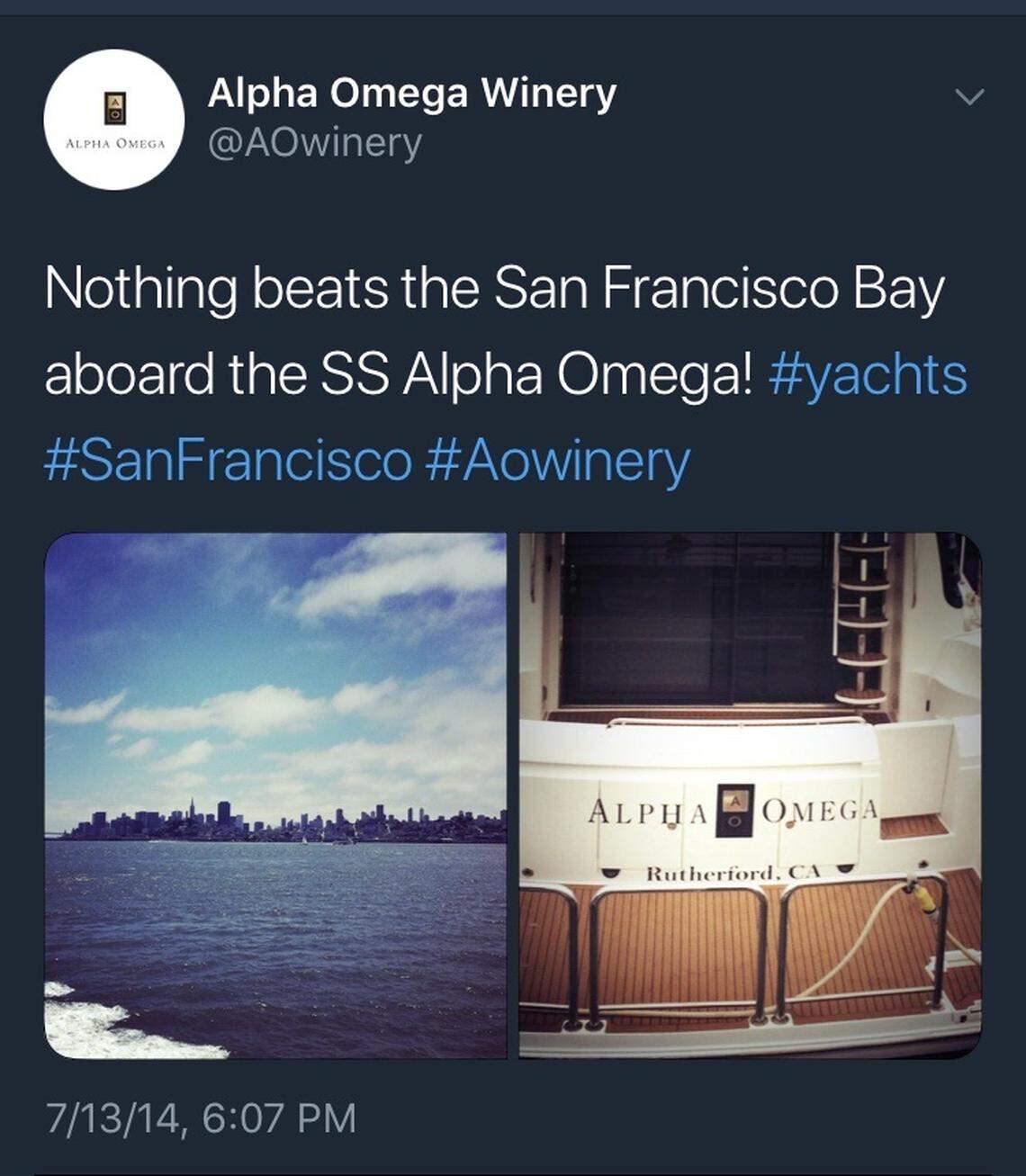Expand the tweet options chevron
This screenshot has width=1026, height=1176.
click(x=968, y=96)
